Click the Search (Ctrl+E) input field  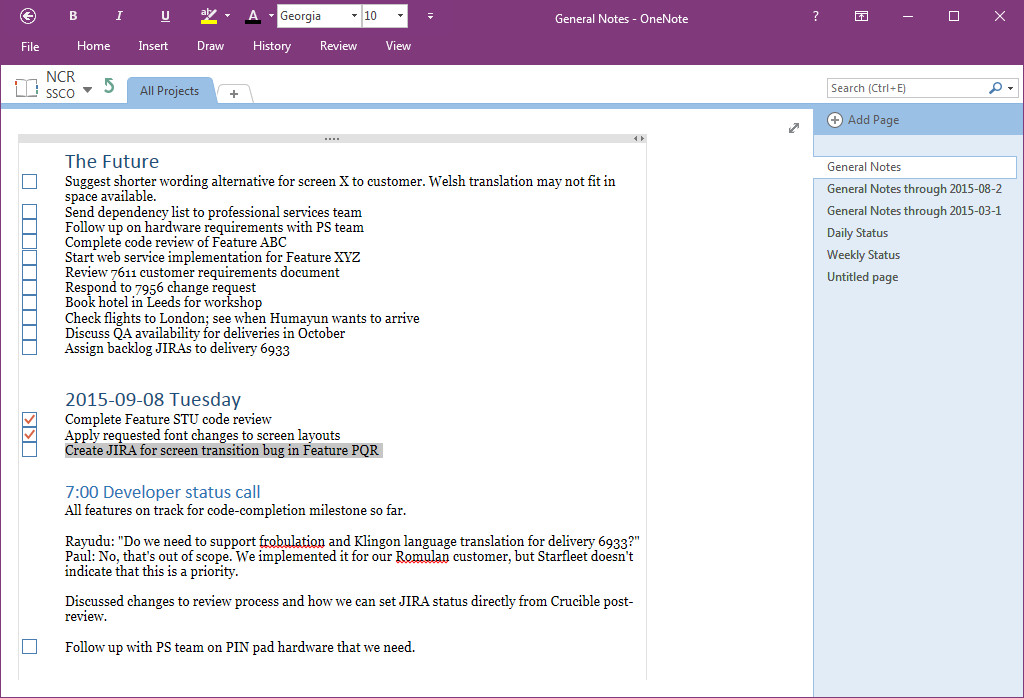click(907, 88)
